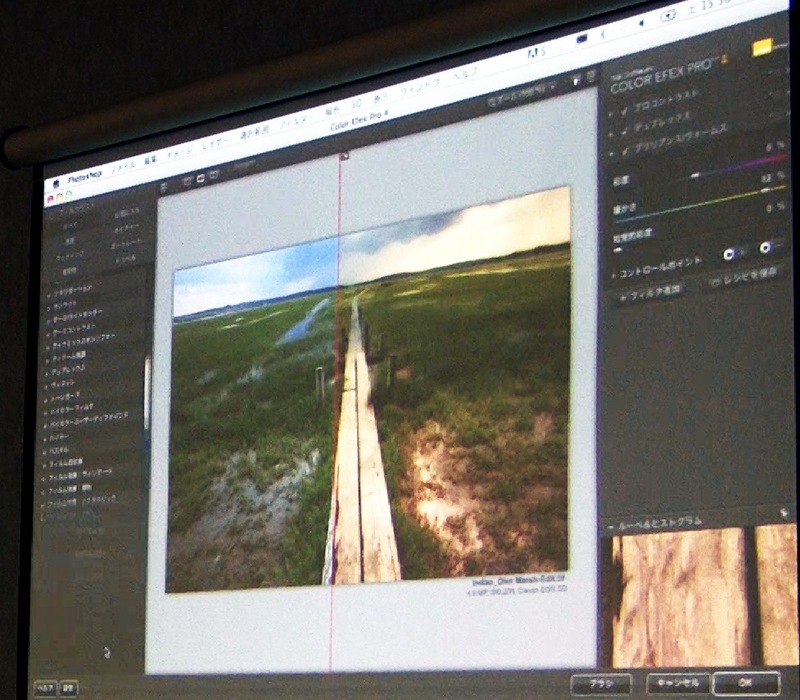The height and width of the screenshot is (700, 800).
Task: Open the ヘルプ menu in the menu bar
Action: pyautogui.click(x=465, y=74)
